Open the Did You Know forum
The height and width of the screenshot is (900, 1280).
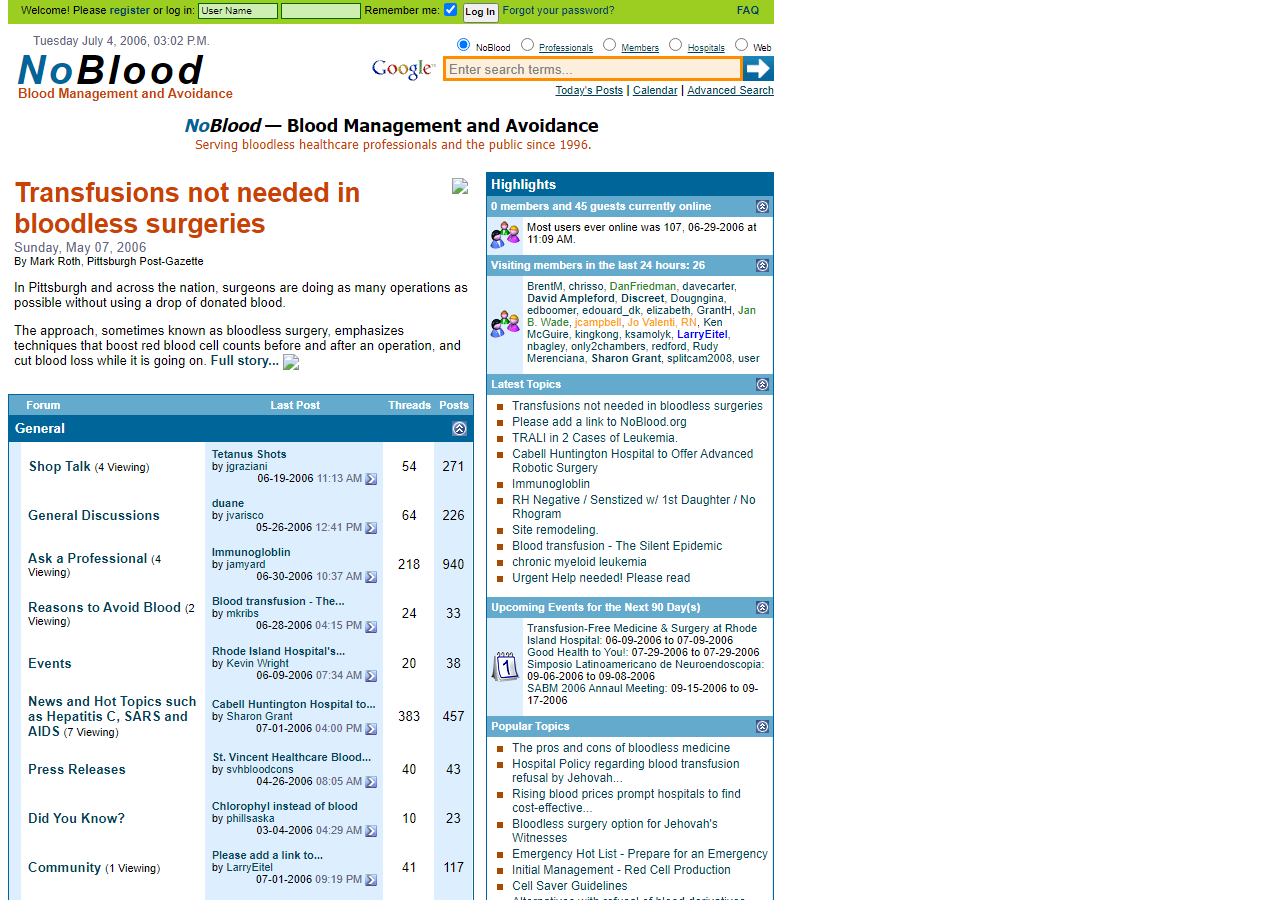[x=77, y=819]
